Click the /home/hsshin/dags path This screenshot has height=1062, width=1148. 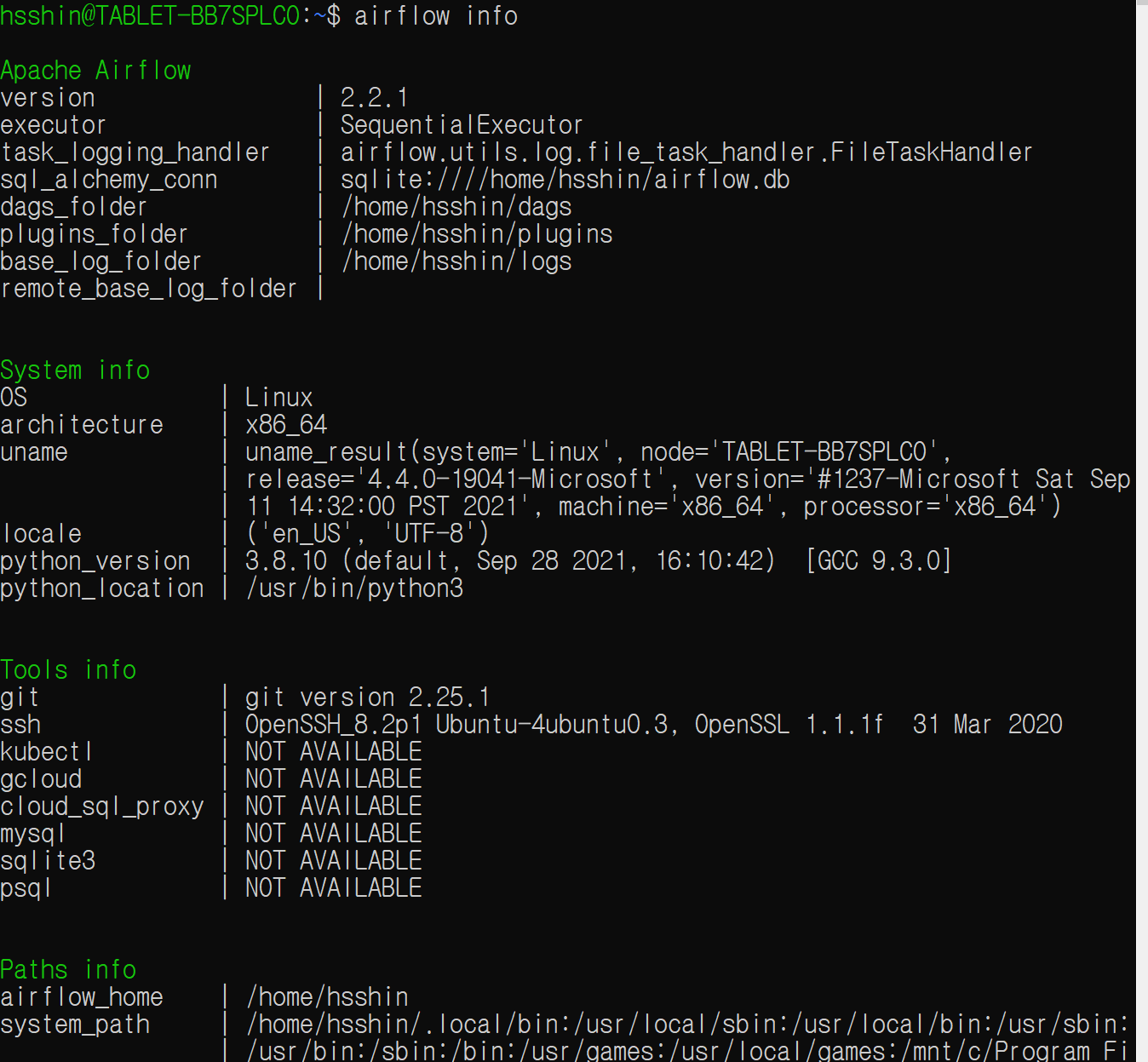pyautogui.click(x=456, y=207)
